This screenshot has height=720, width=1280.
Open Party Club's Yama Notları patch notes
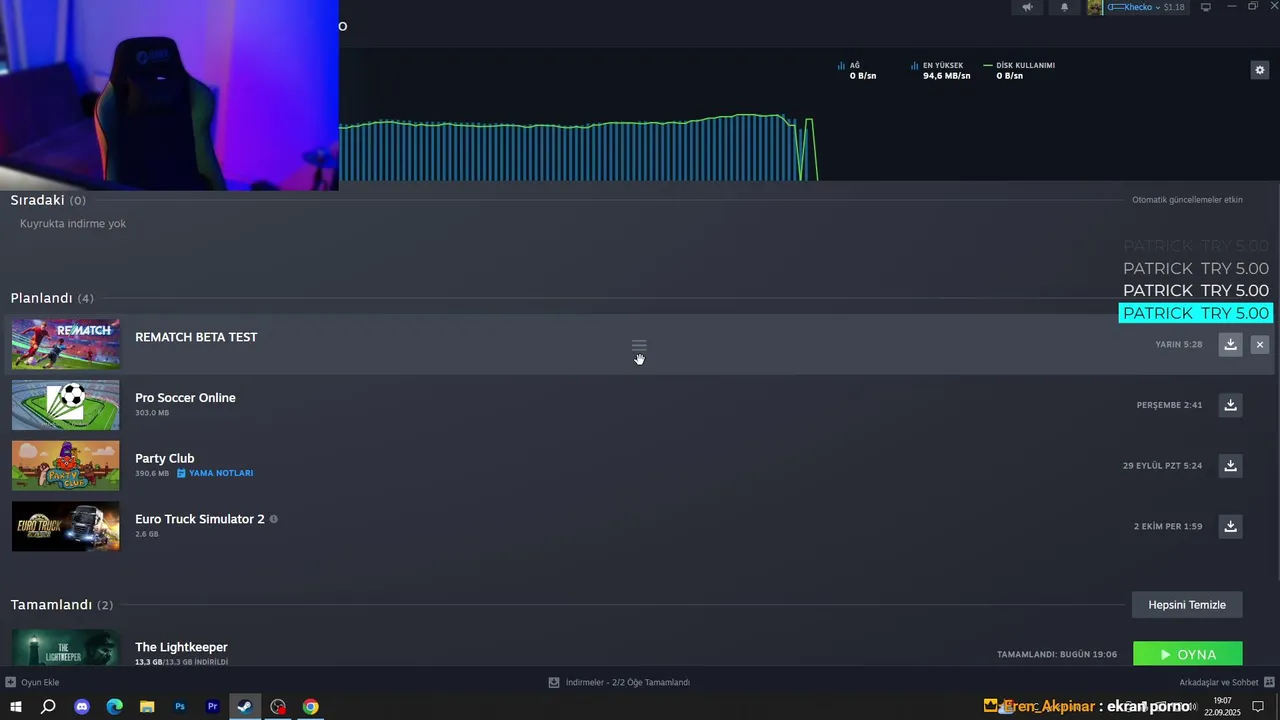(x=215, y=473)
